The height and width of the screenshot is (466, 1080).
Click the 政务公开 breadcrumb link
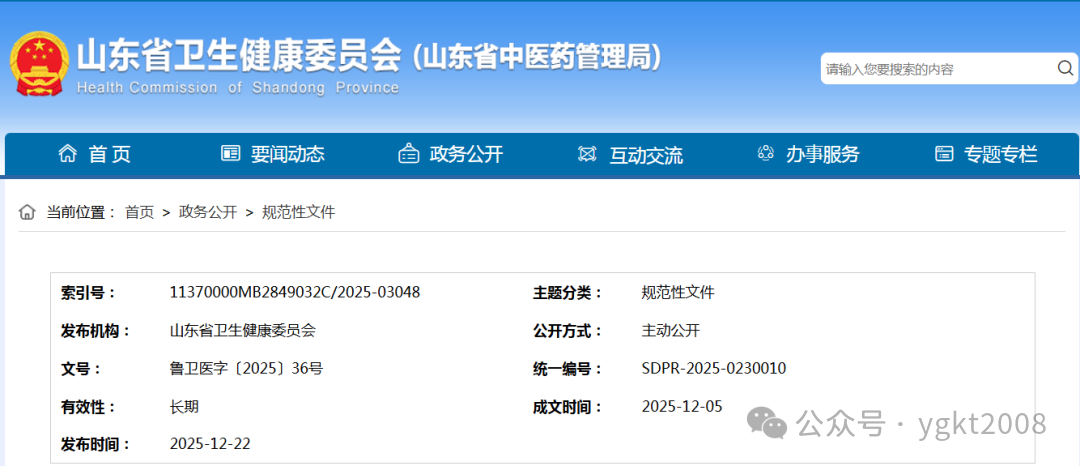pos(208,213)
